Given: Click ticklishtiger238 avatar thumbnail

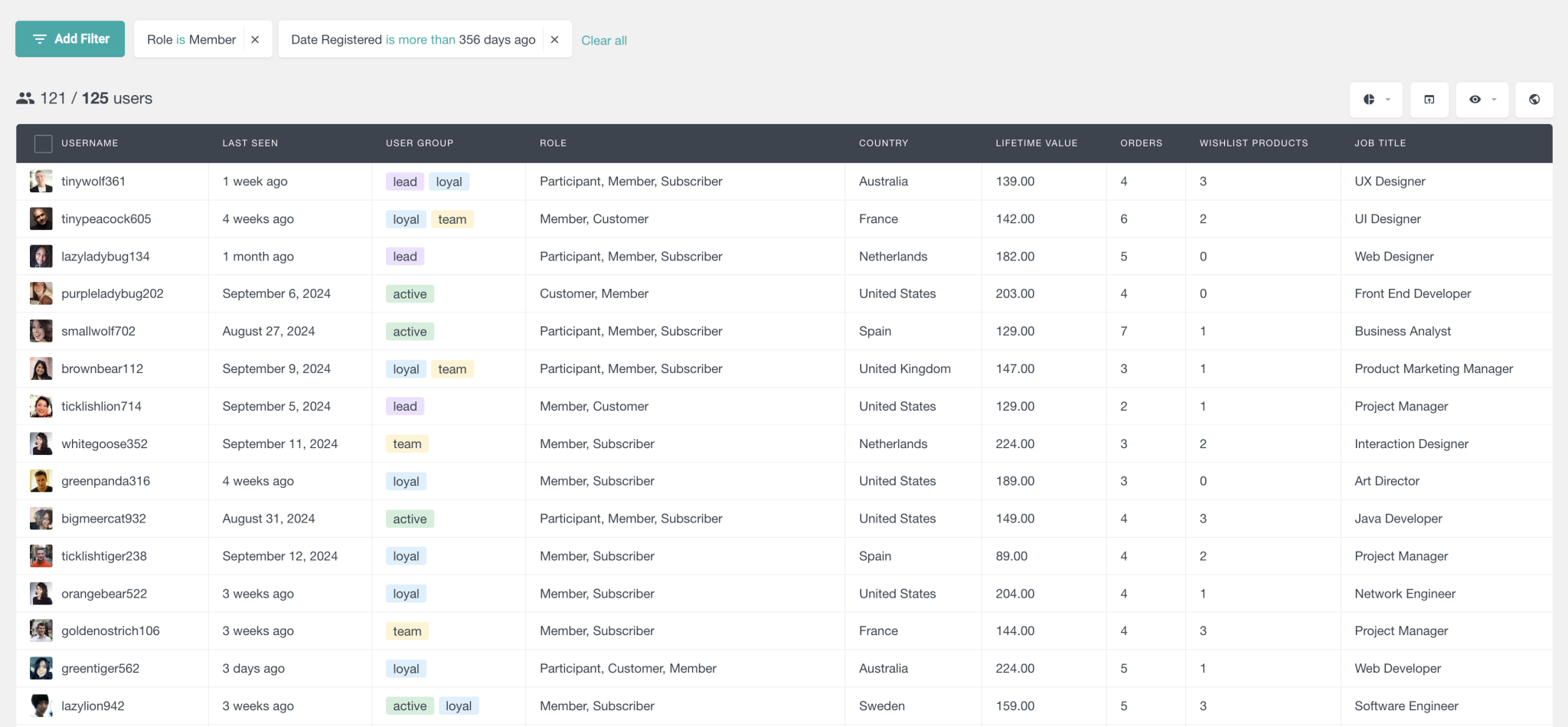Looking at the screenshot, I should (x=41, y=556).
